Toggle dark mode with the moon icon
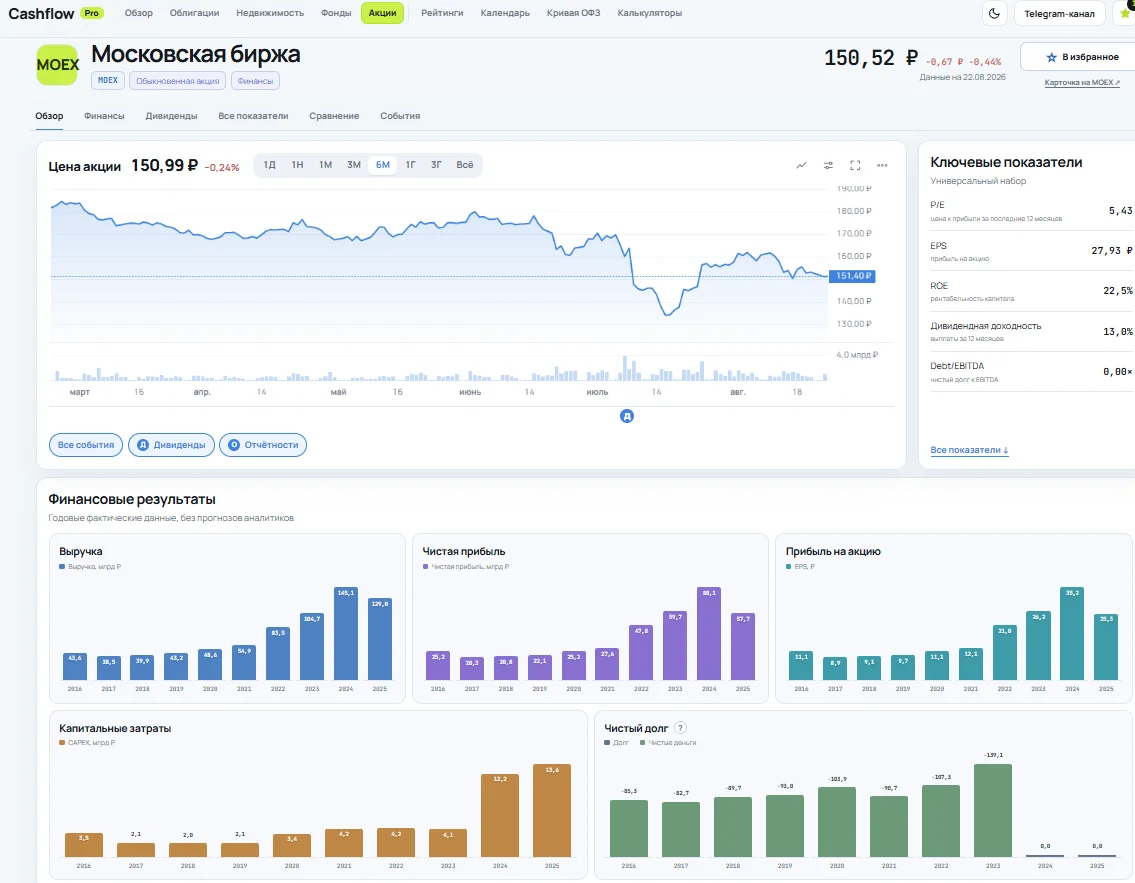Viewport: 1135px width, 883px height. 995,13
